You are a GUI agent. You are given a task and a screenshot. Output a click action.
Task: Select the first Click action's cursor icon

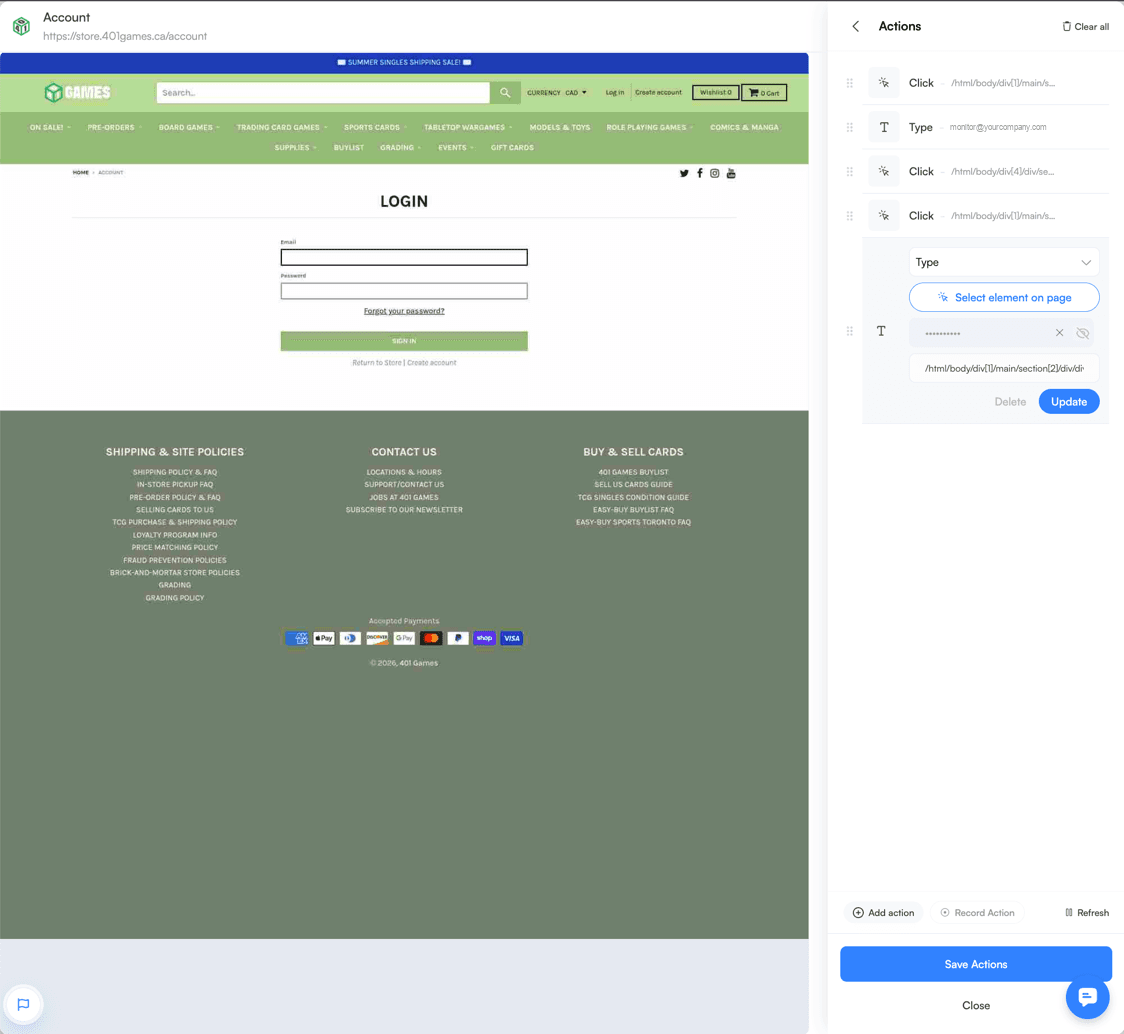[883, 83]
